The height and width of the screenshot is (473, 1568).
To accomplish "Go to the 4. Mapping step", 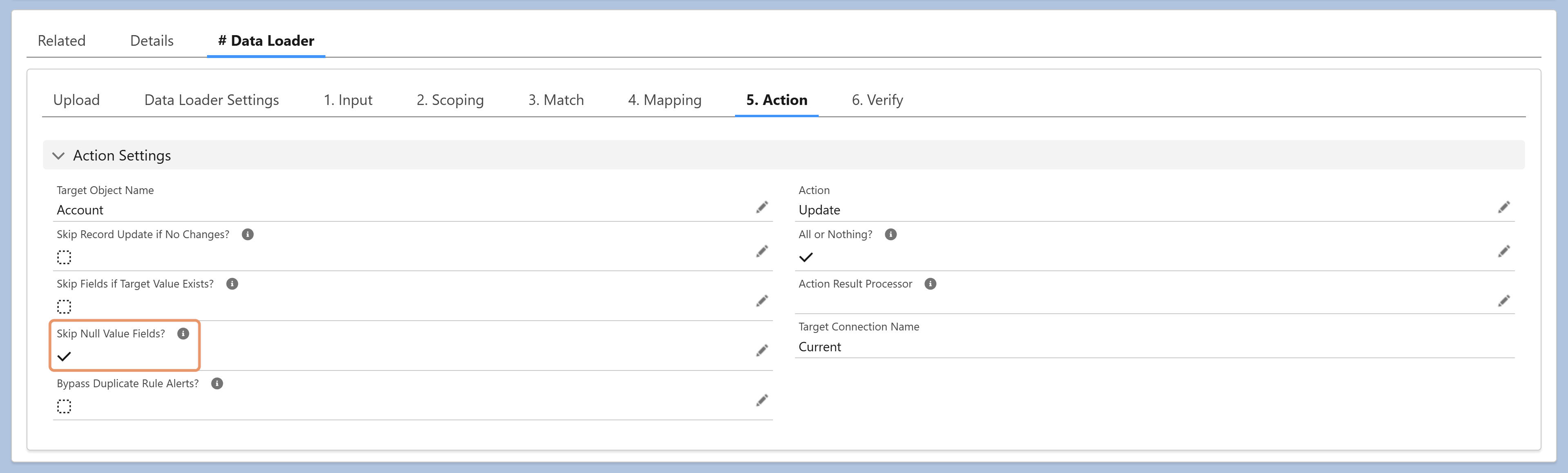I will [x=665, y=100].
